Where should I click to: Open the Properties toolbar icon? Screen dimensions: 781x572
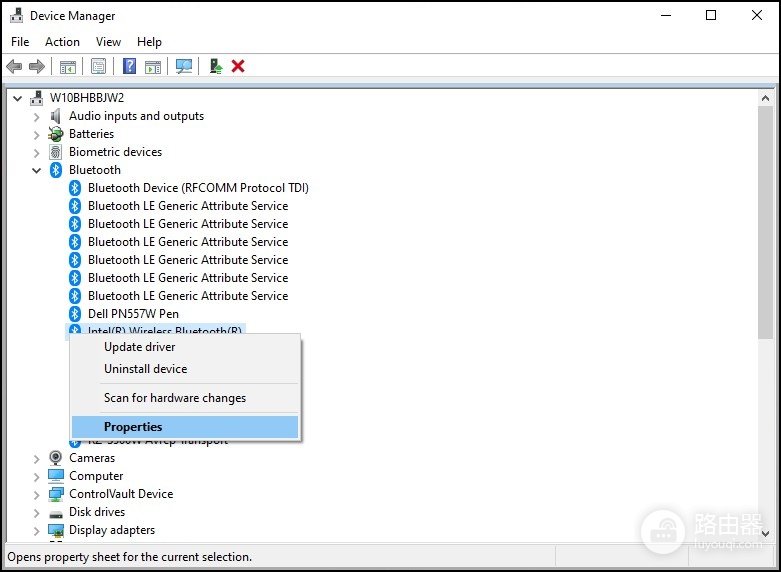point(98,66)
